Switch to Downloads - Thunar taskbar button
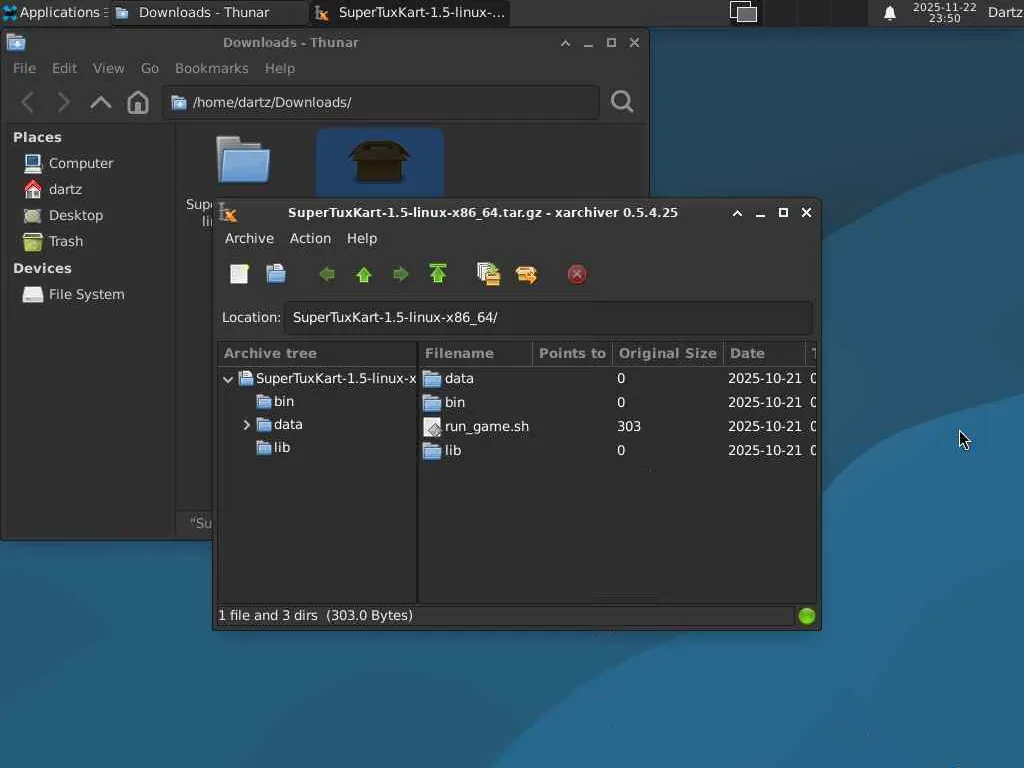 [209, 12]
